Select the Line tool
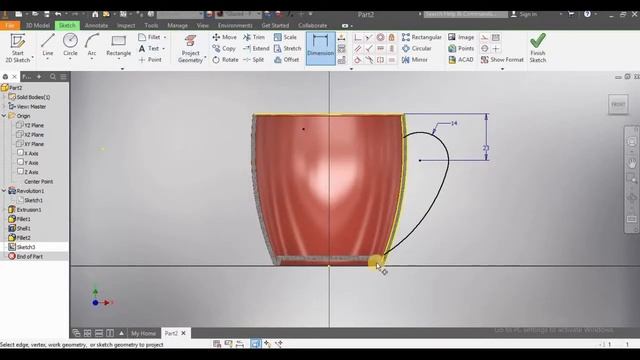The width and height of the screenshot is (640, 360). pos(47,45)
